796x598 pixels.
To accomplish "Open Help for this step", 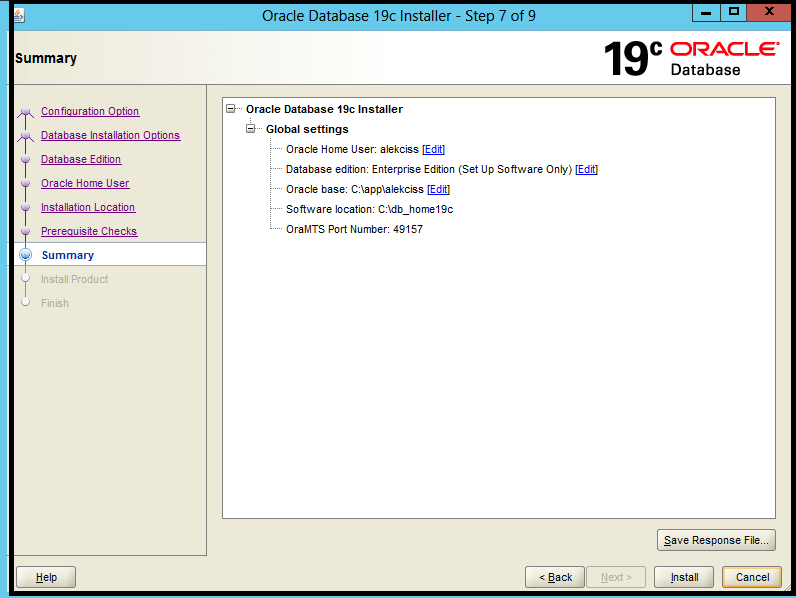I will click(x=46, y=577).
